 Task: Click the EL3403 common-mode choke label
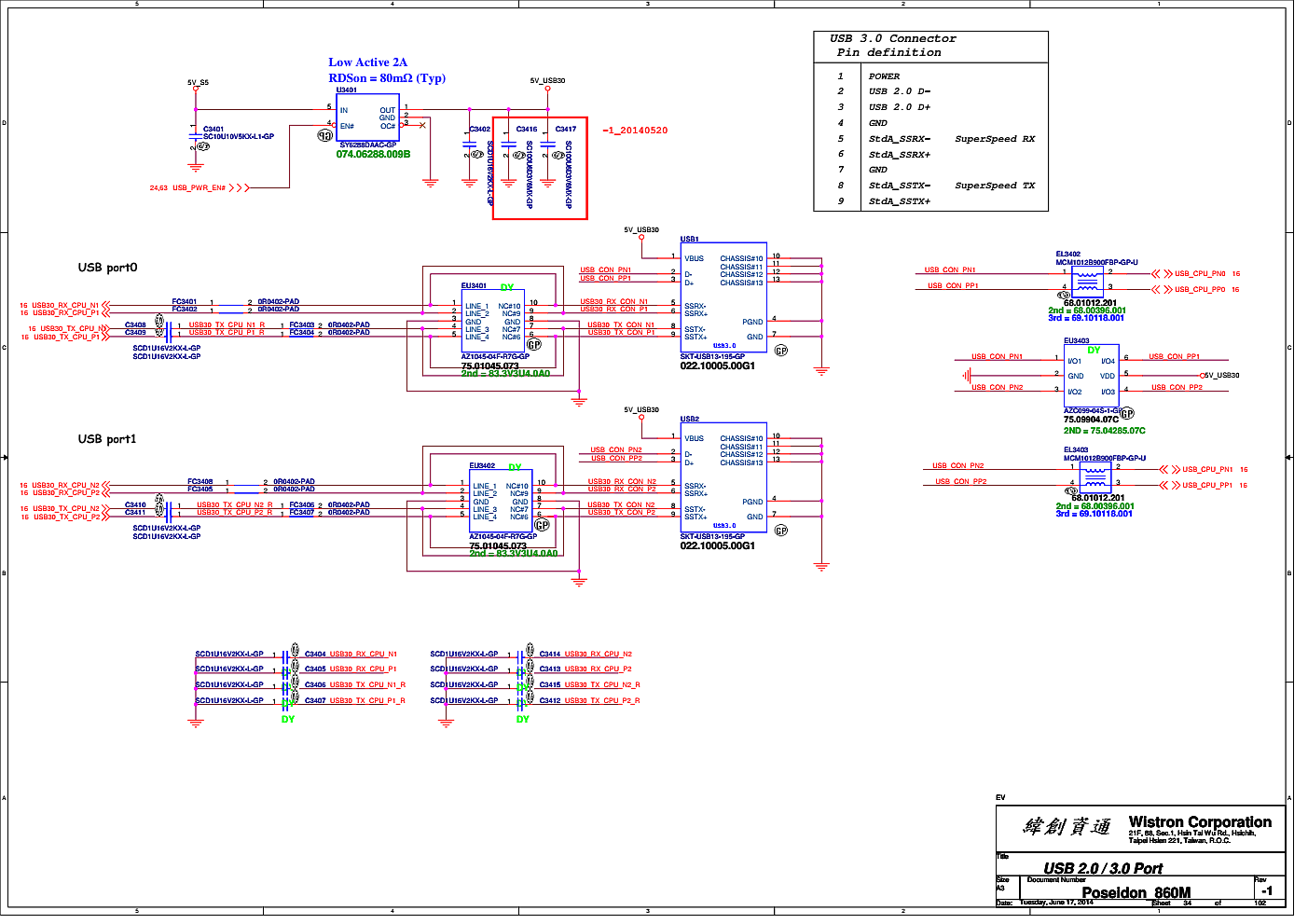1076,450
